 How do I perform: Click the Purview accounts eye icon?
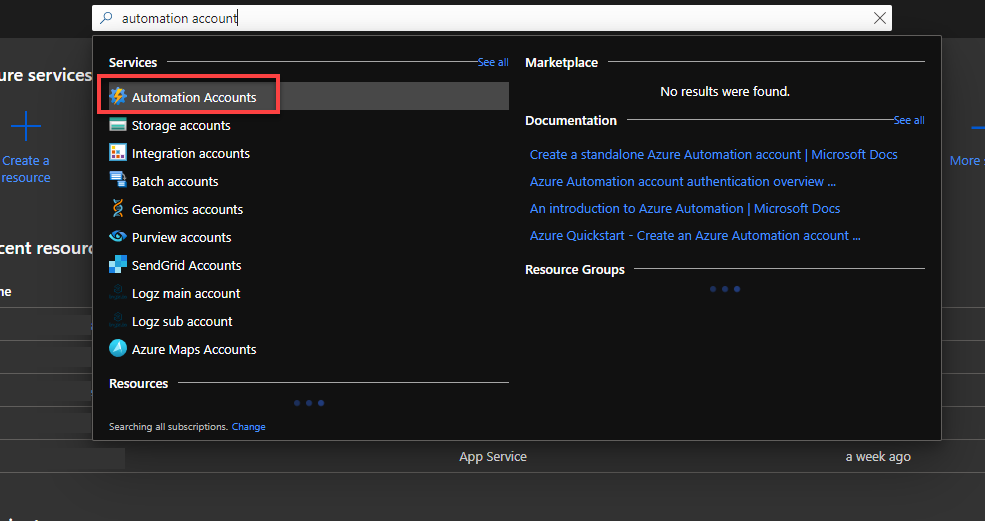[x=117, y=237]
